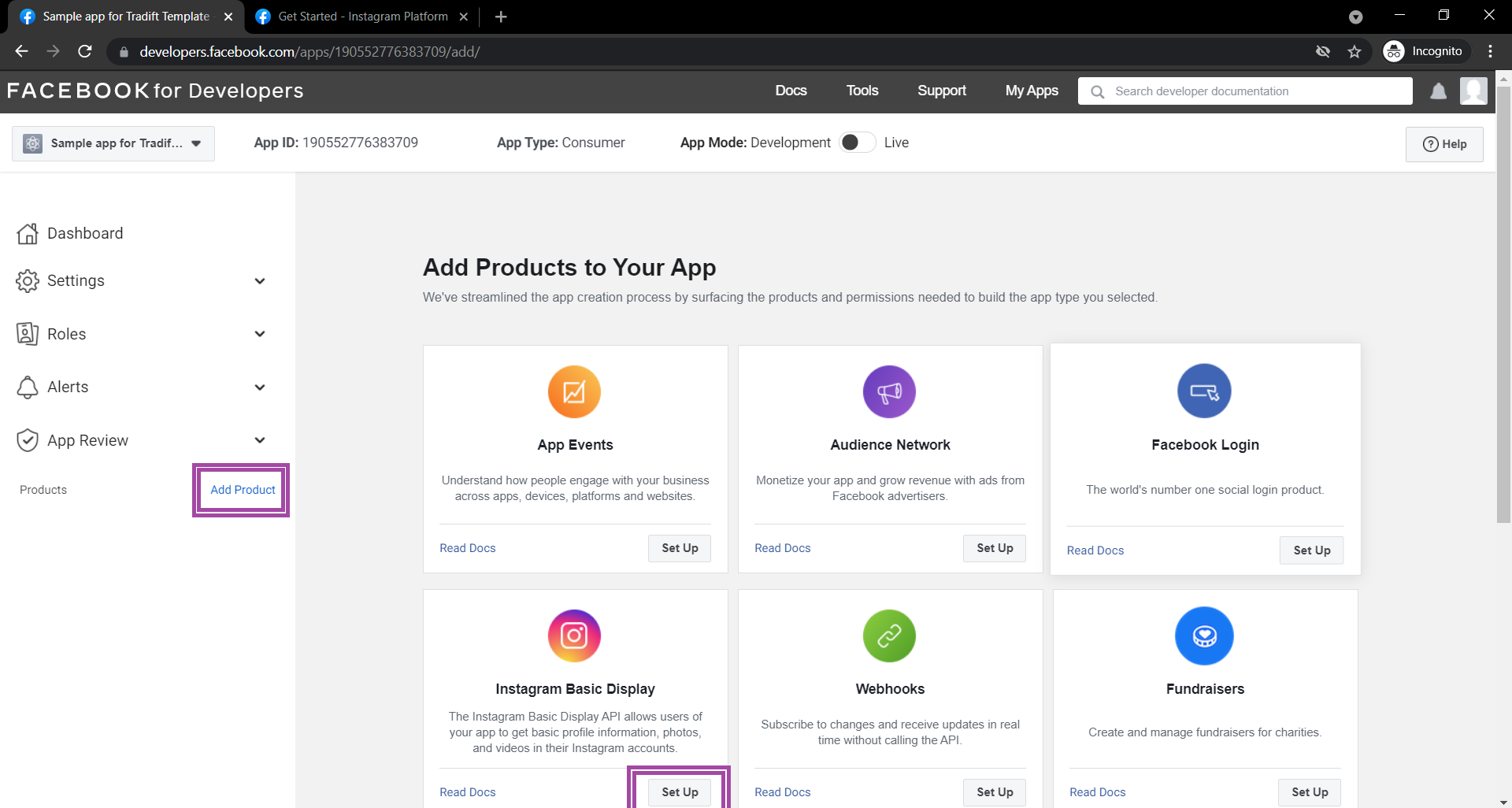The height and width of the screenshot is (808, 1512).
Task: Read Docs for Instagram Basic Display
Action: pyautogui.click(x=468, y=792)
